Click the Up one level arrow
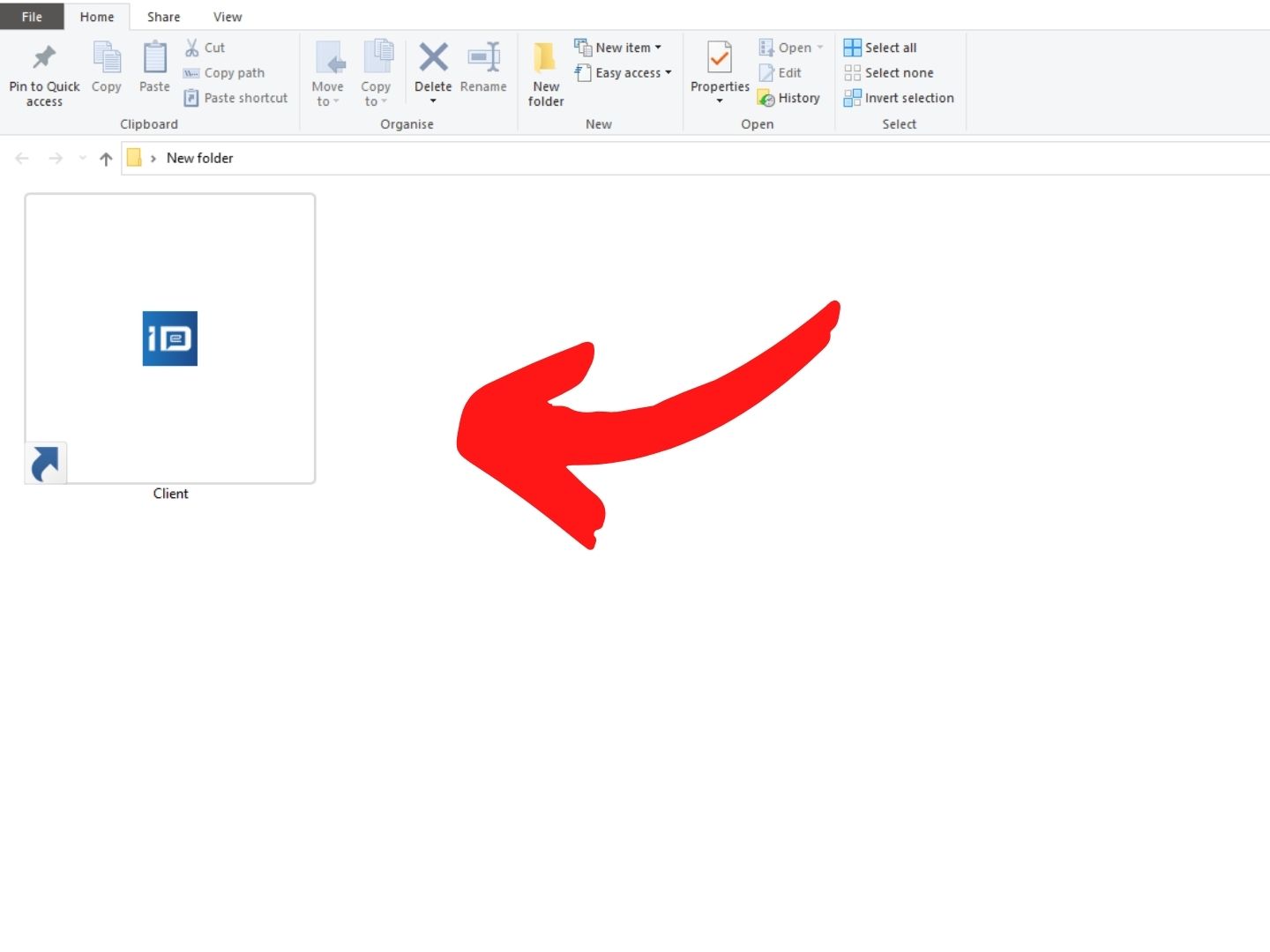 (106, 159)
